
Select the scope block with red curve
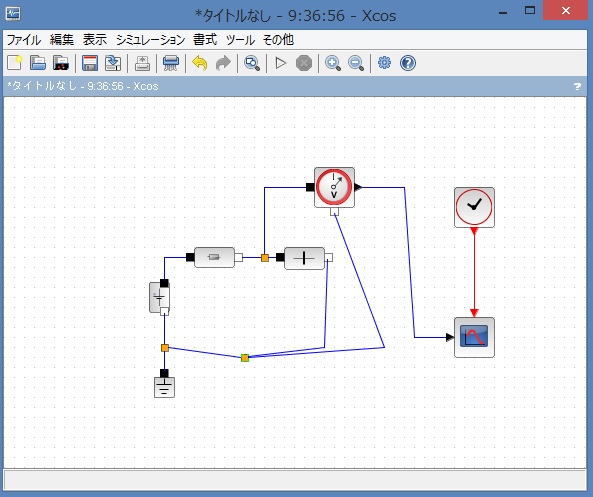tap(474, 337)
